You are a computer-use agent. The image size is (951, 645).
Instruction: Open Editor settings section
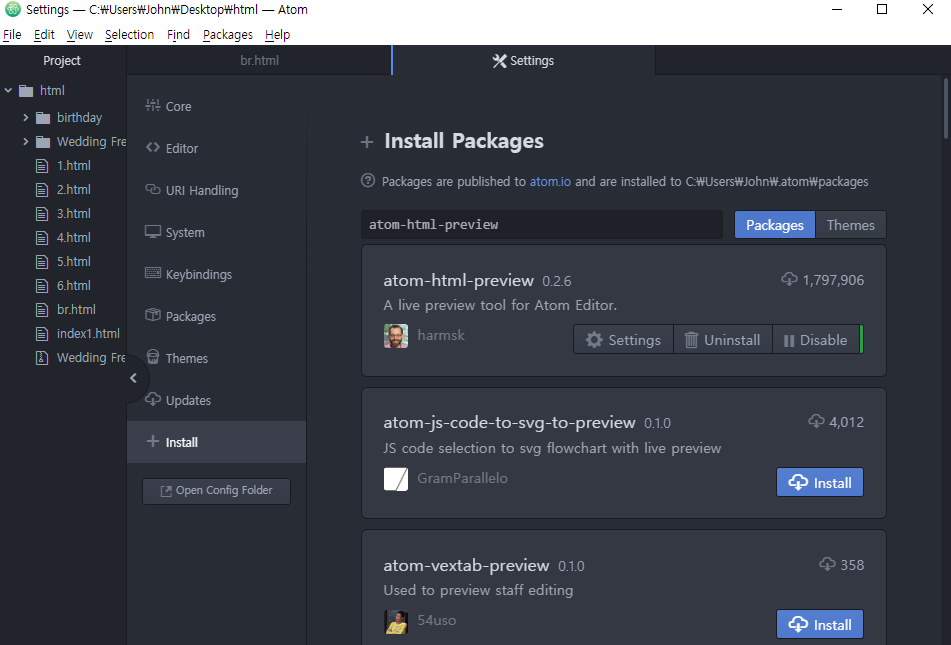(217, 148)
